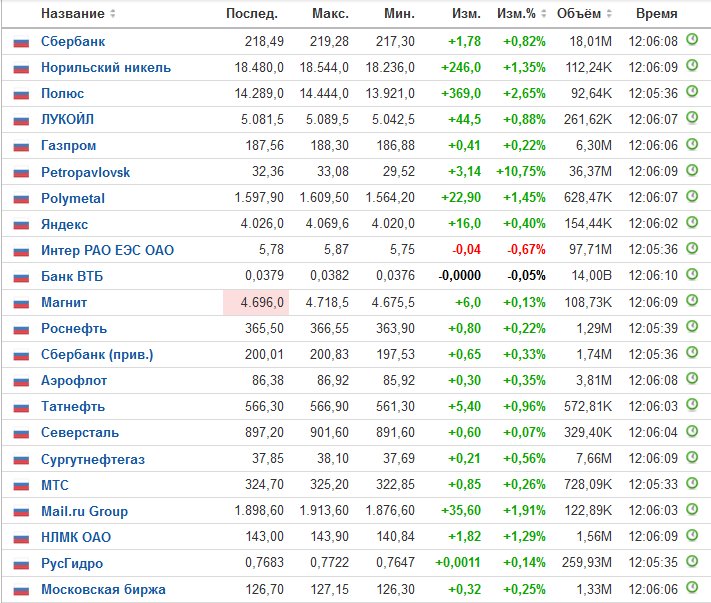The width and height of the screenshot is (711, 603).
Task: Click the Russian flag icon beside РусГидро
Action: click(x=21, y=564)
